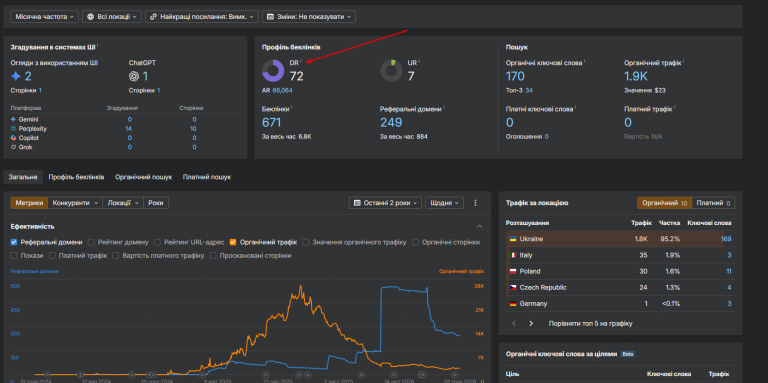Open Реферальні домени value 249

pyautogui.click(x=391, y=122)
